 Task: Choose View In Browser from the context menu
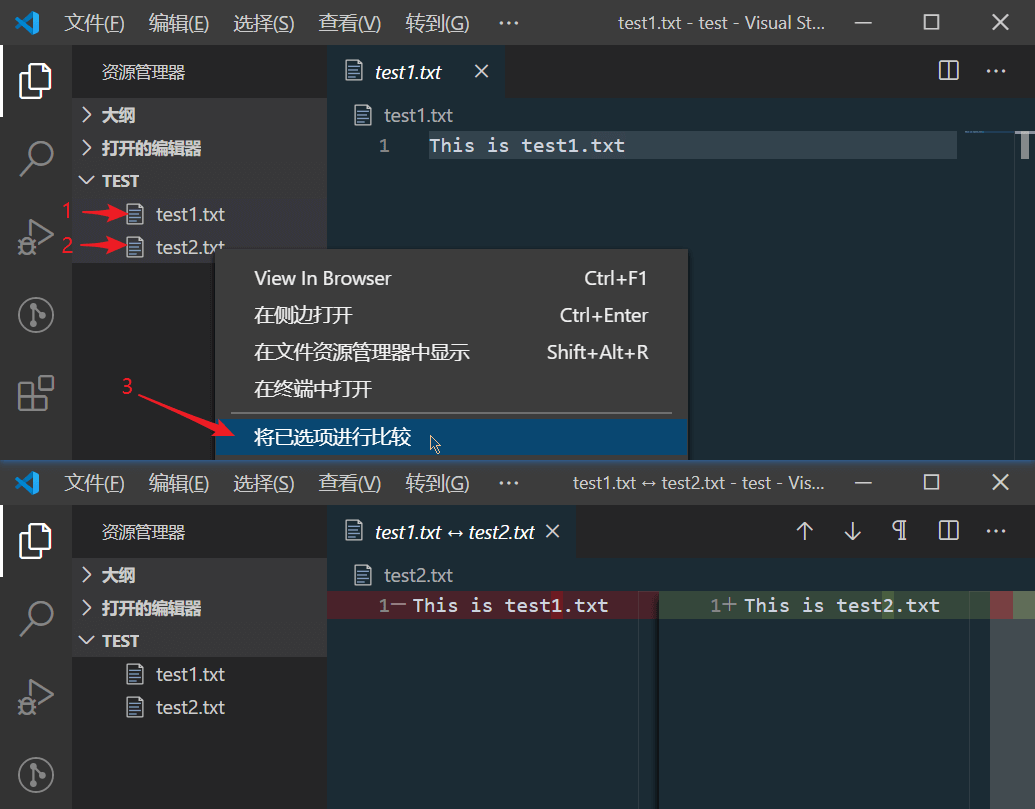[x=323, y=278]
